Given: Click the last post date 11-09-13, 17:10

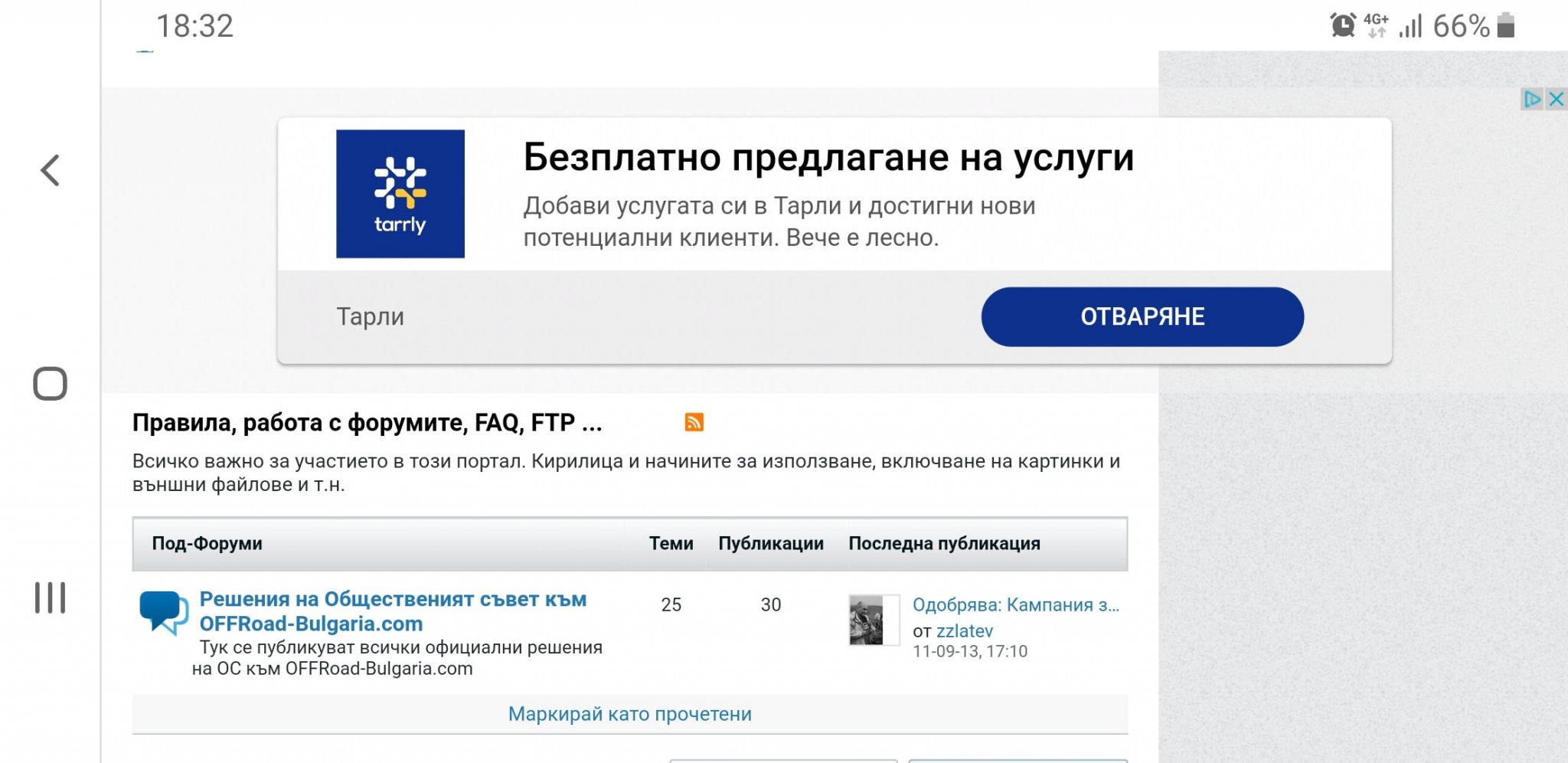Looking at the screenshot, I should (x=970, y=651).
